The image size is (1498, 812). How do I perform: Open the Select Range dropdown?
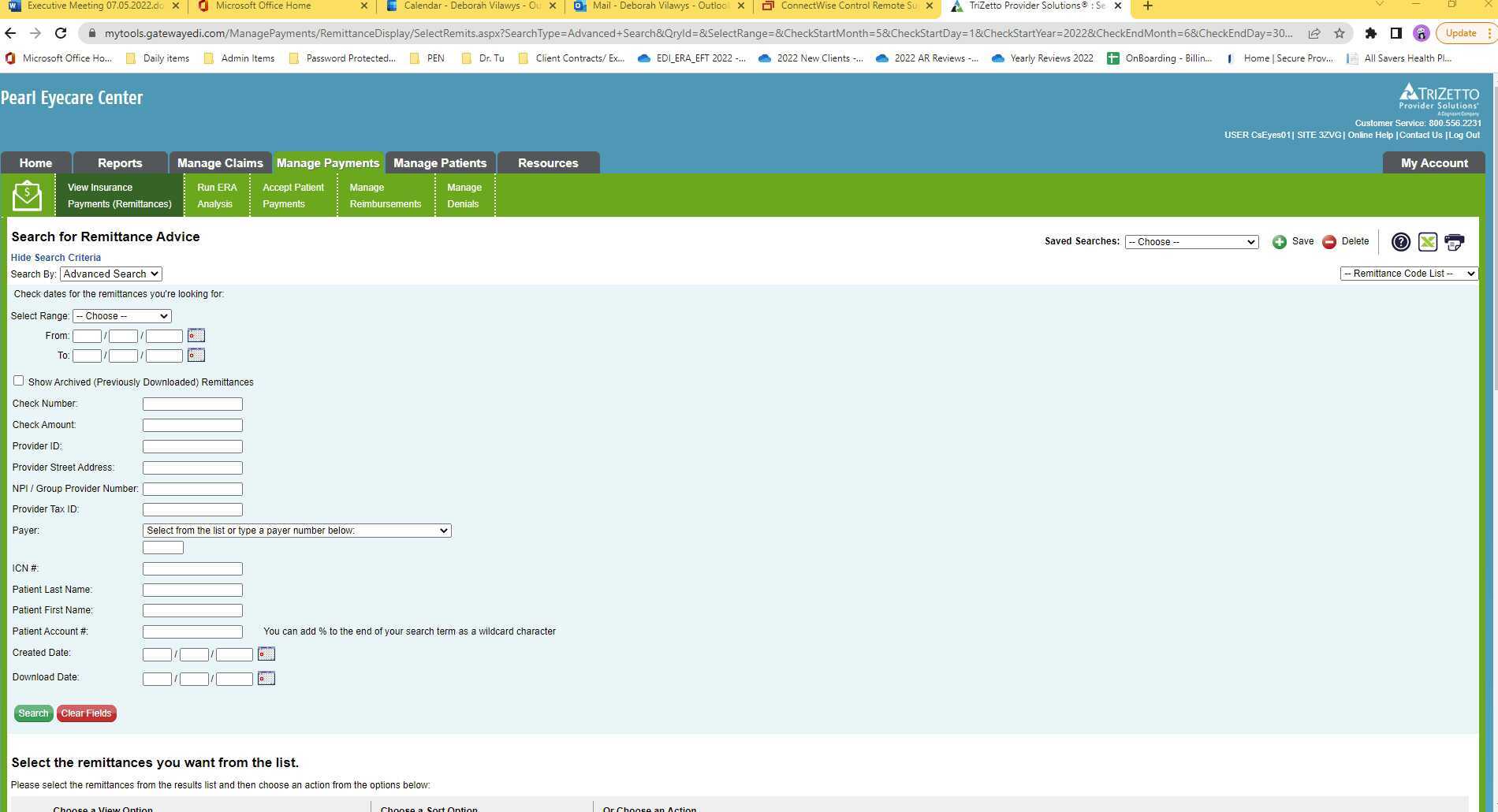pos(121,315)
